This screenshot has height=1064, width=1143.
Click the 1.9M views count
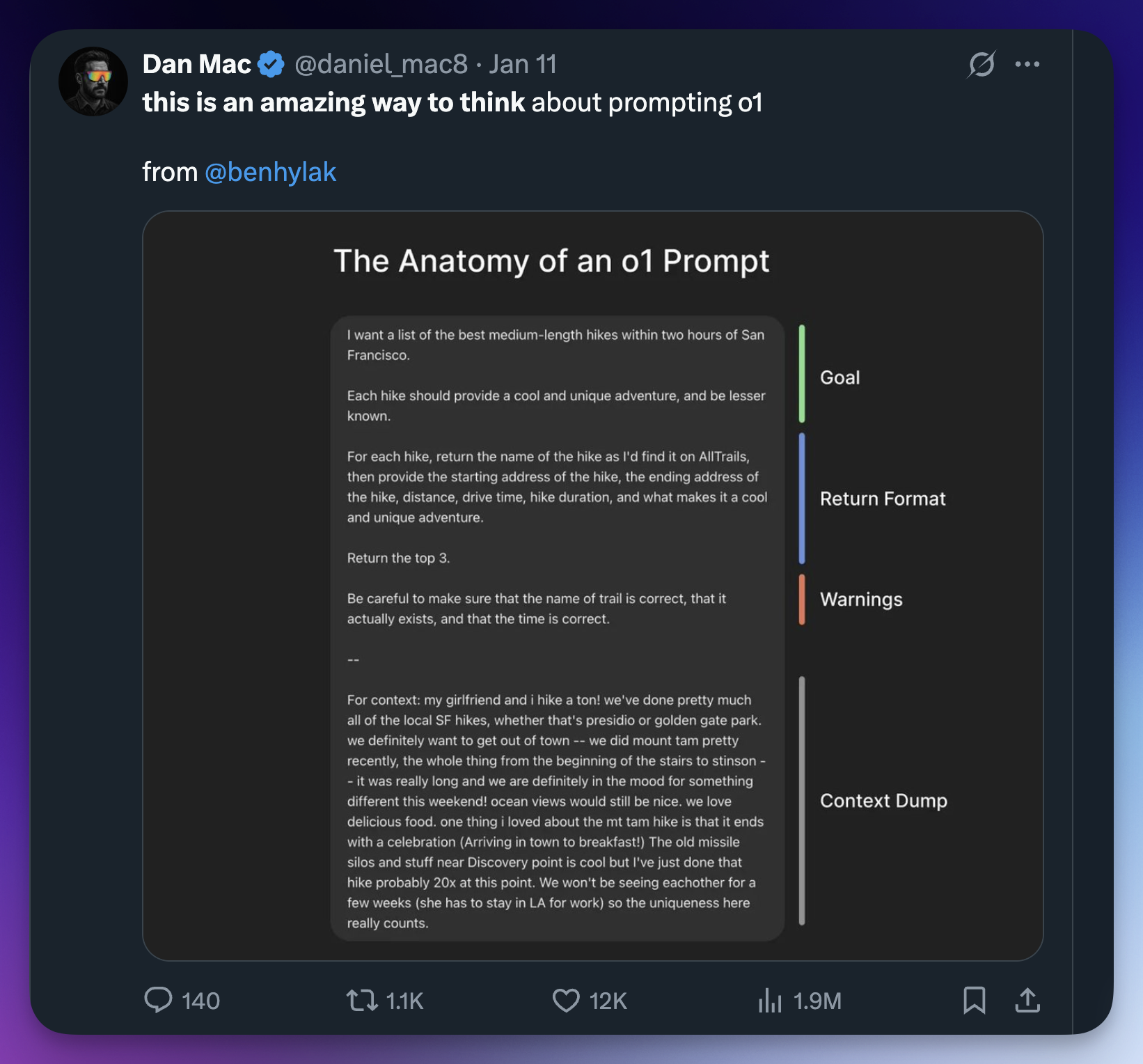(x=816, y=1001)
